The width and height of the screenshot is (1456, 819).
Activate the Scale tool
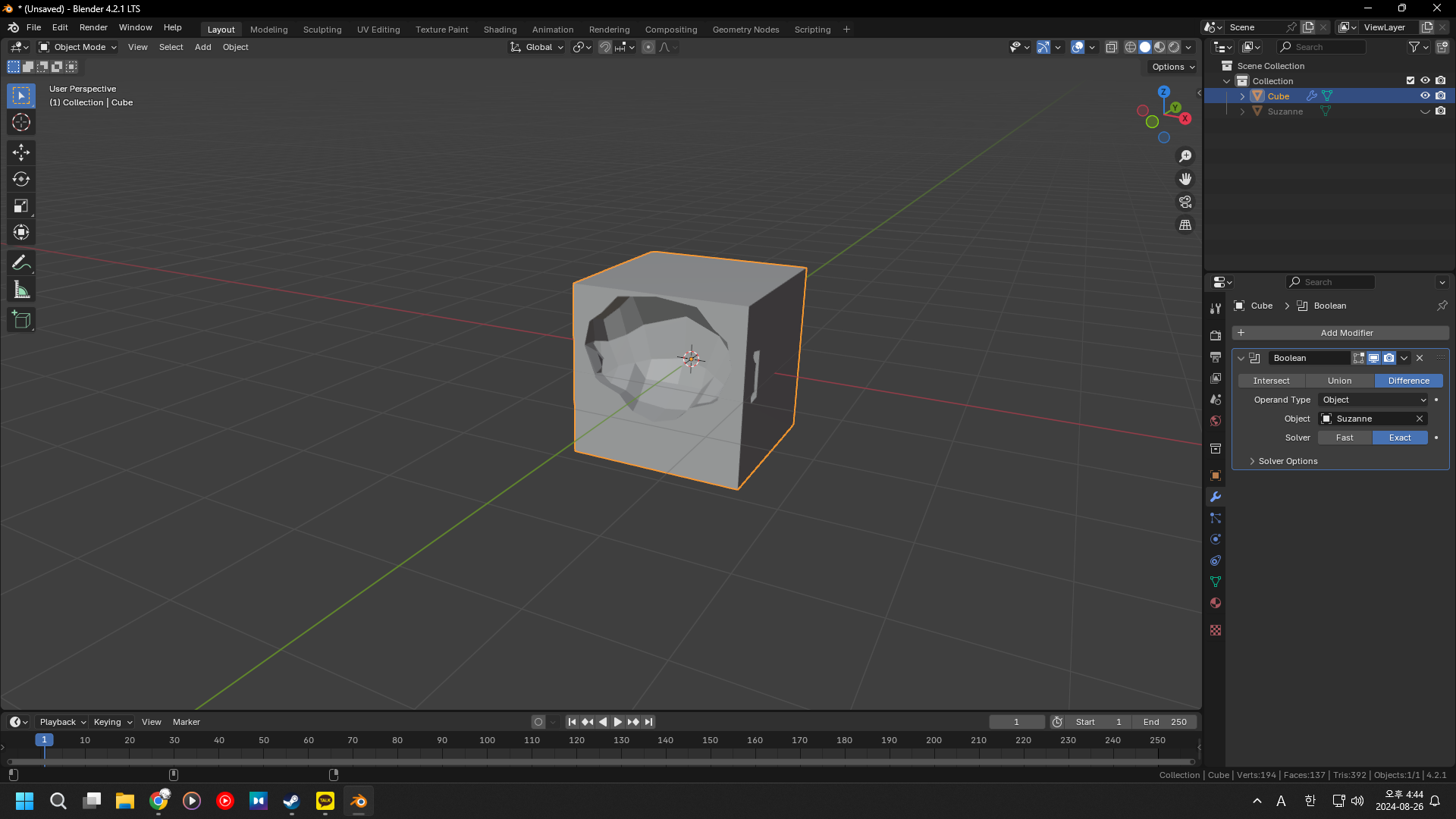click(21, 206)
